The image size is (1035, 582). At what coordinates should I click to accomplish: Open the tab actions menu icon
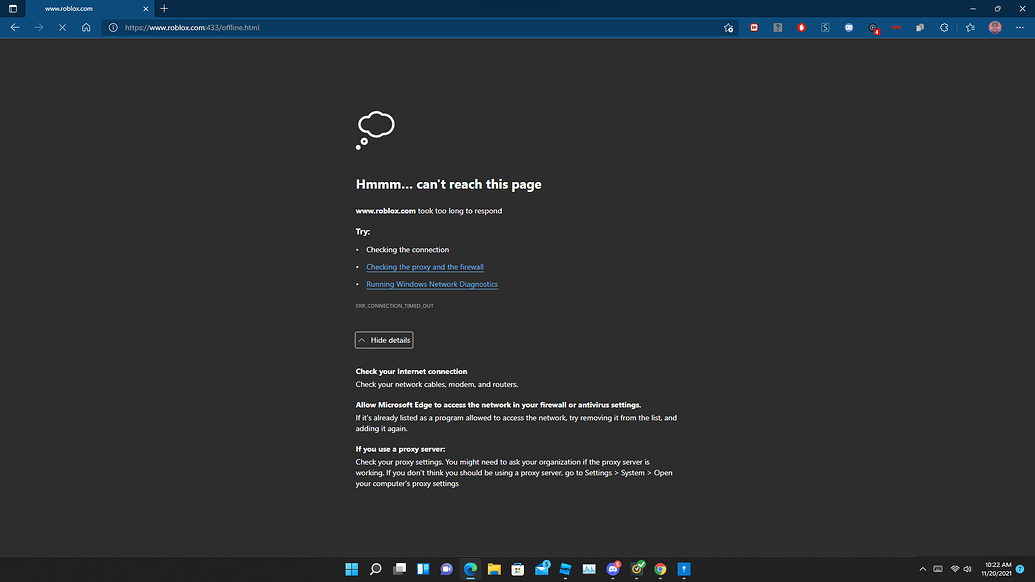tap(13, 9)
